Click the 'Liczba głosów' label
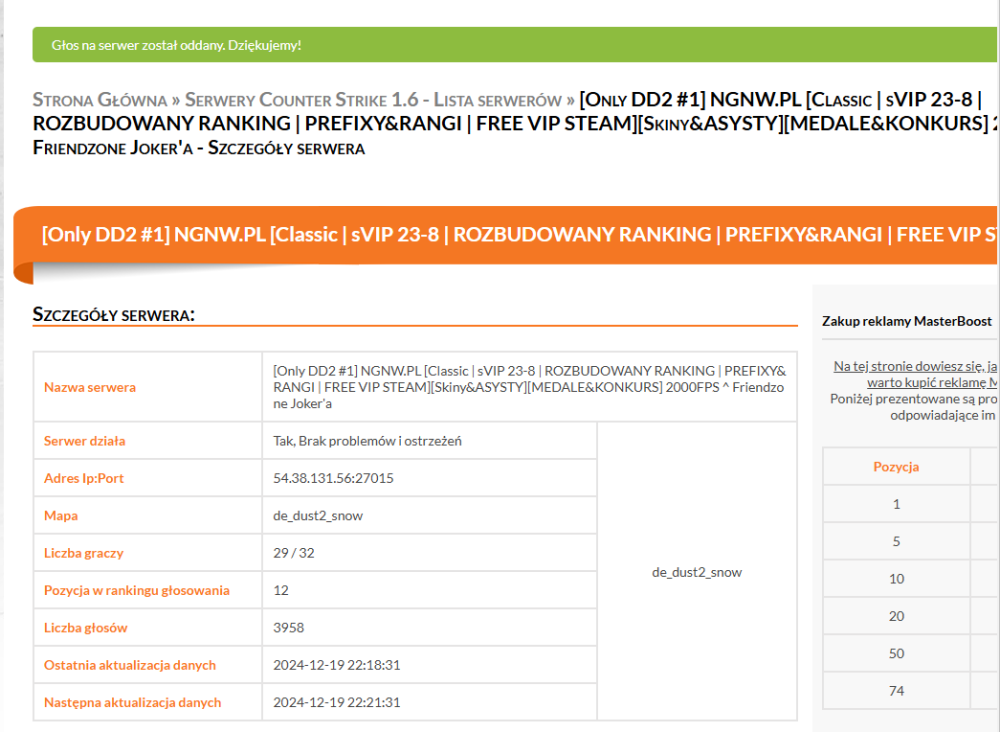This screenshot has width=1000, height=732. [x=85, y=627]
